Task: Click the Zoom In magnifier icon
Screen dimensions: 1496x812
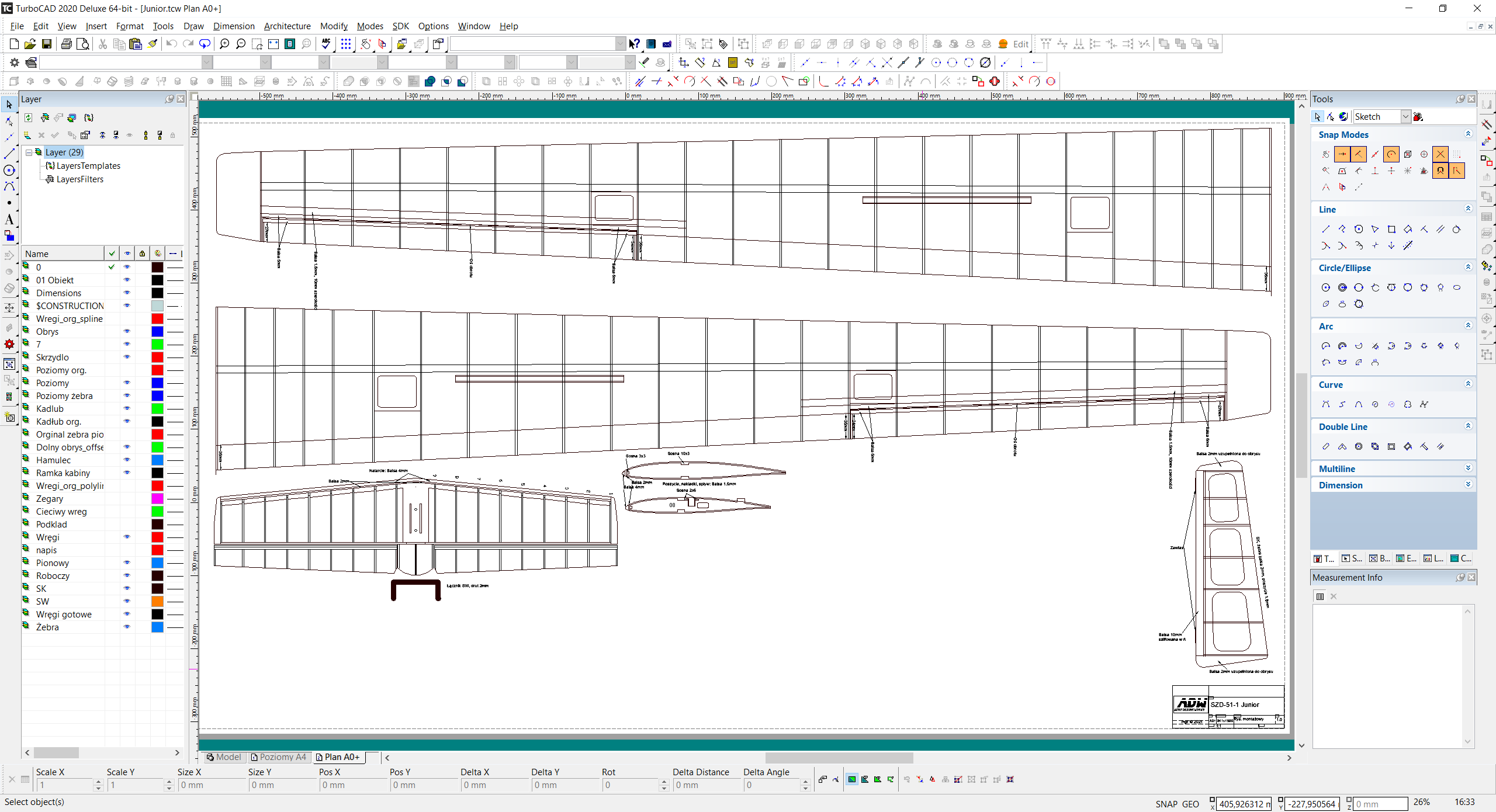Action: pos(224,44)
